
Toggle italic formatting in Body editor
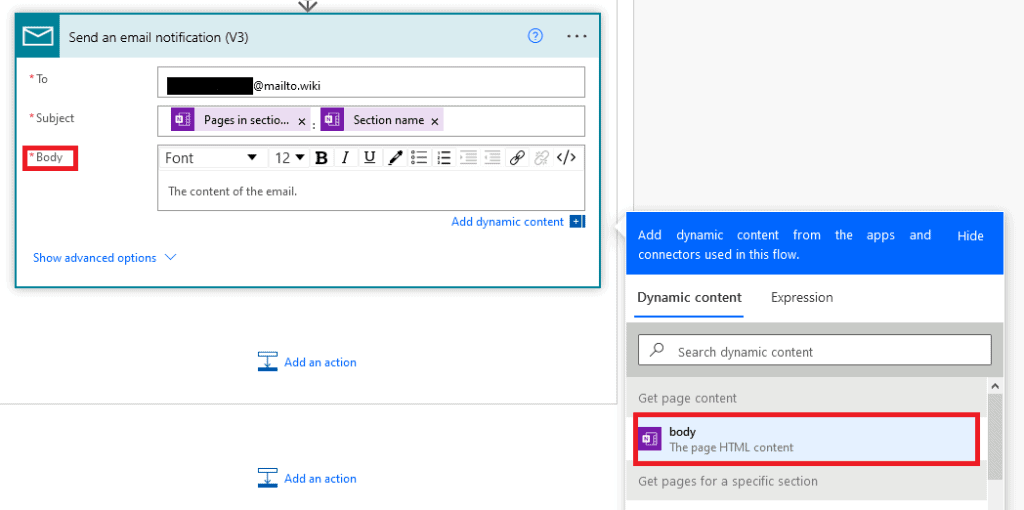pos(345,158)
